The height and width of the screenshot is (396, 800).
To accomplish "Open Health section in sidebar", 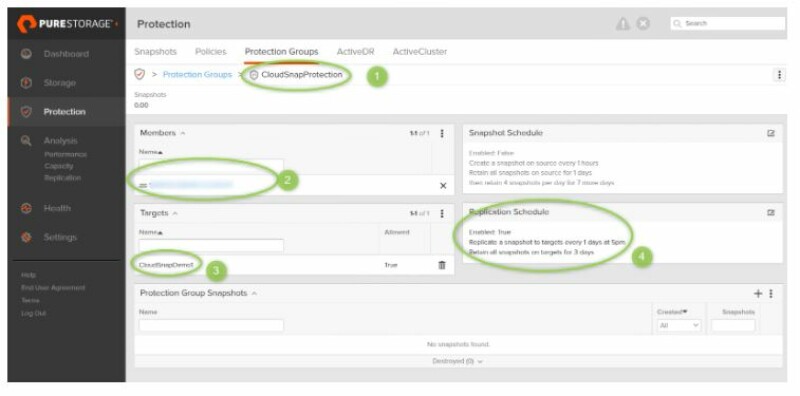I will [x=57, y=208].
